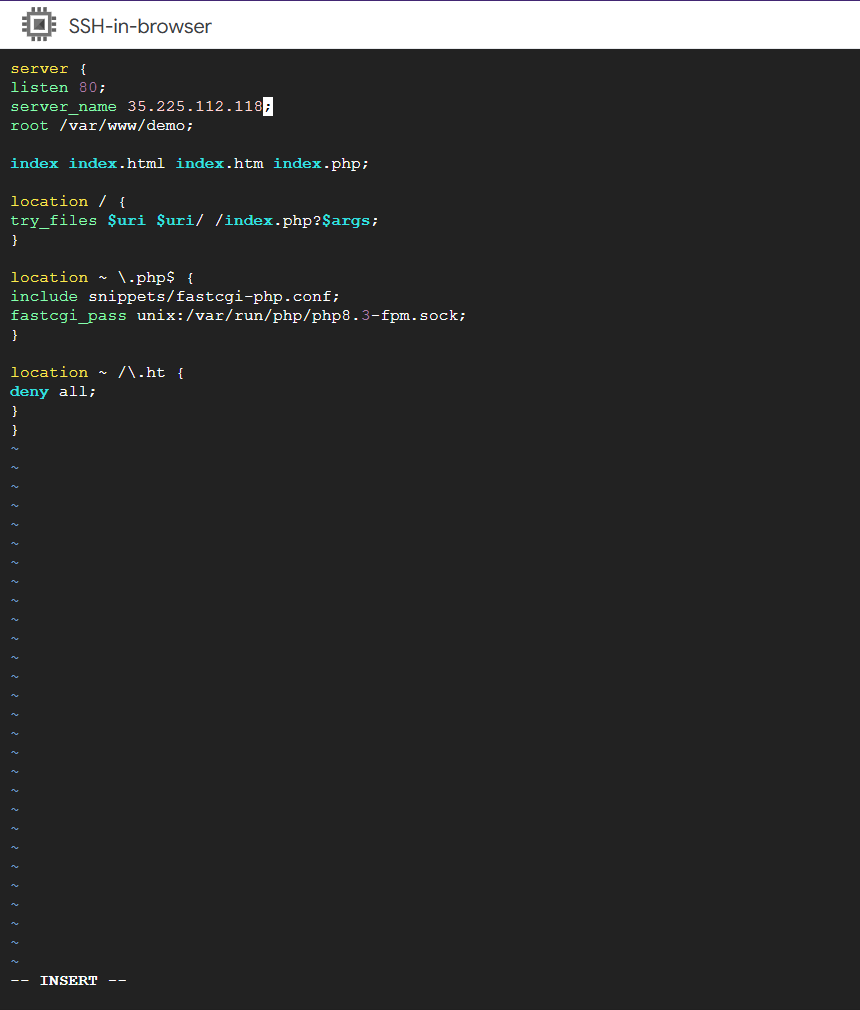
Task: Click the first tilde empty-line marker
Action: coord(15,449)
